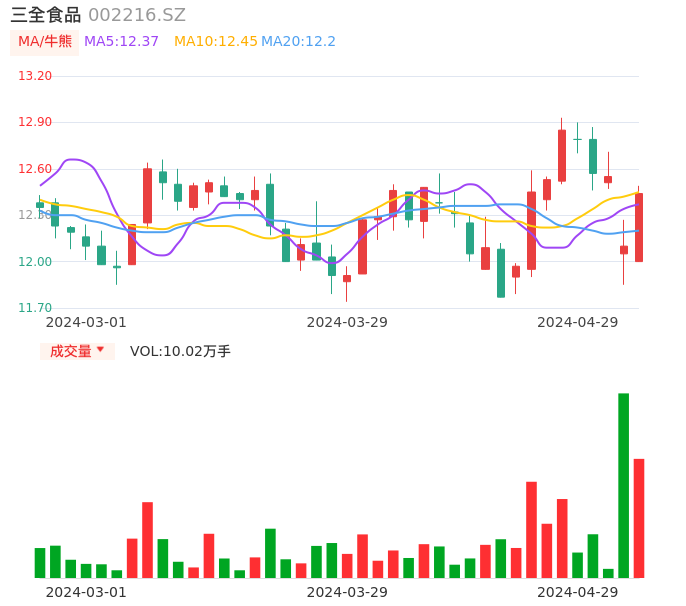Click the VOL:10.02万手 volume readout
Viewport: 686px width, 606px height.
tap(180, 351)
